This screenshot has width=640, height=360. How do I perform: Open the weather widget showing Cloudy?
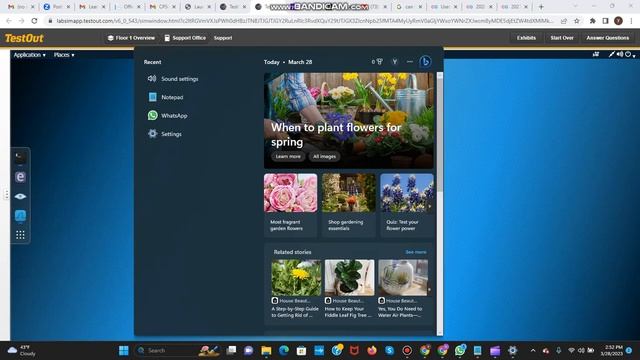click(x=22, y=351)
